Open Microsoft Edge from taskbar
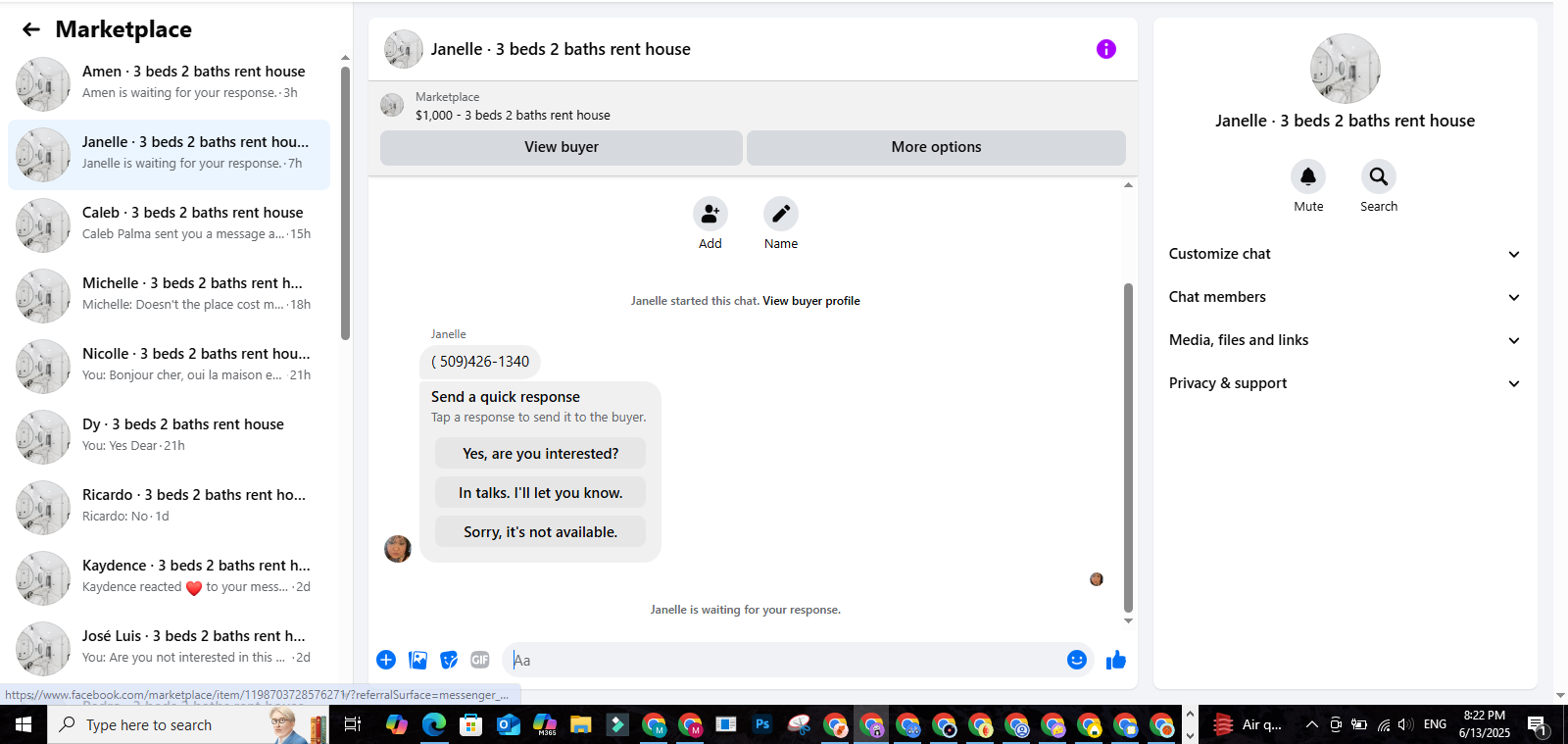The width and height of the screenshot is (1568, 744). [x=434, y=725]
